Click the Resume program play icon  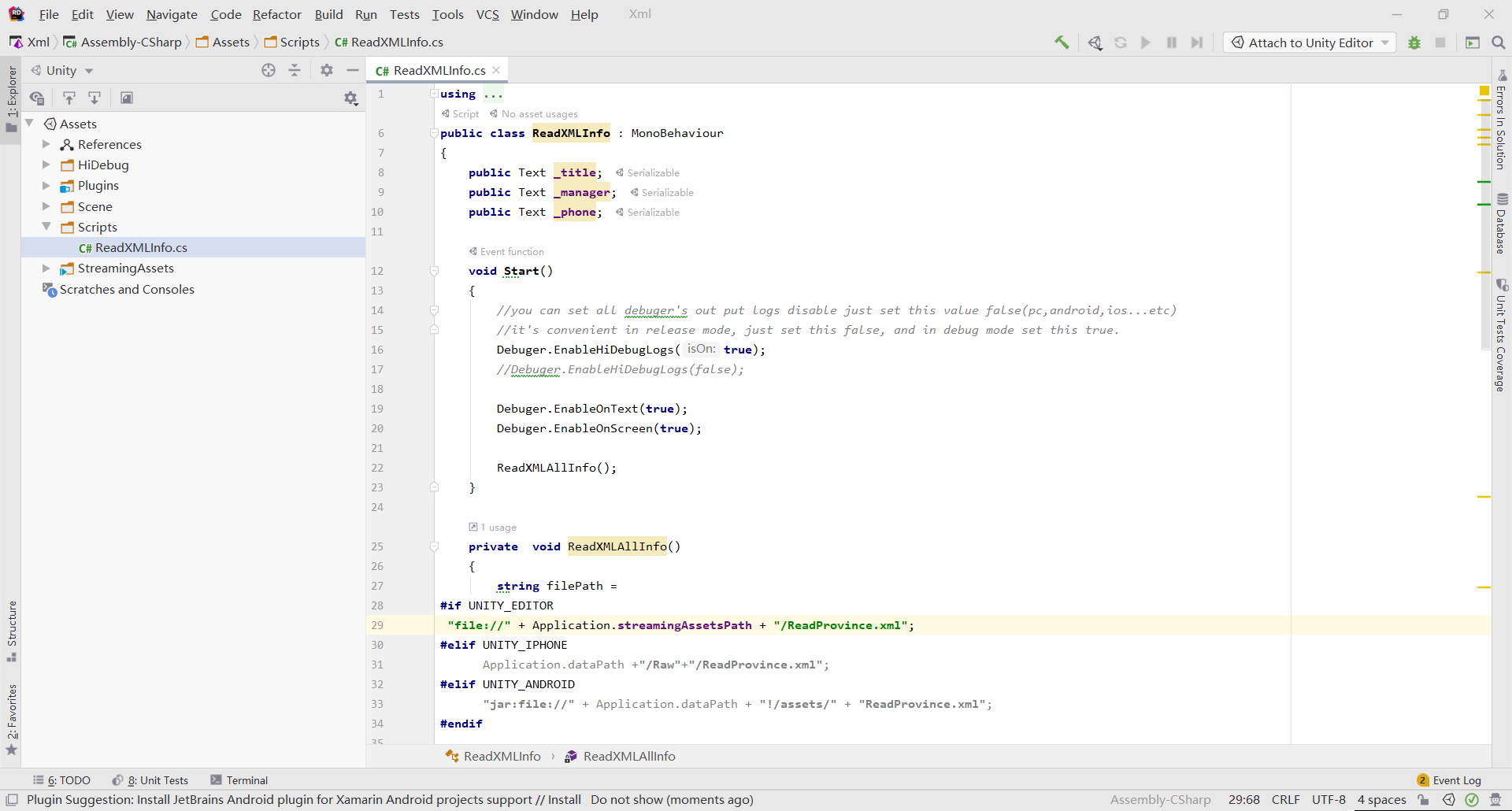(1146, 43)
